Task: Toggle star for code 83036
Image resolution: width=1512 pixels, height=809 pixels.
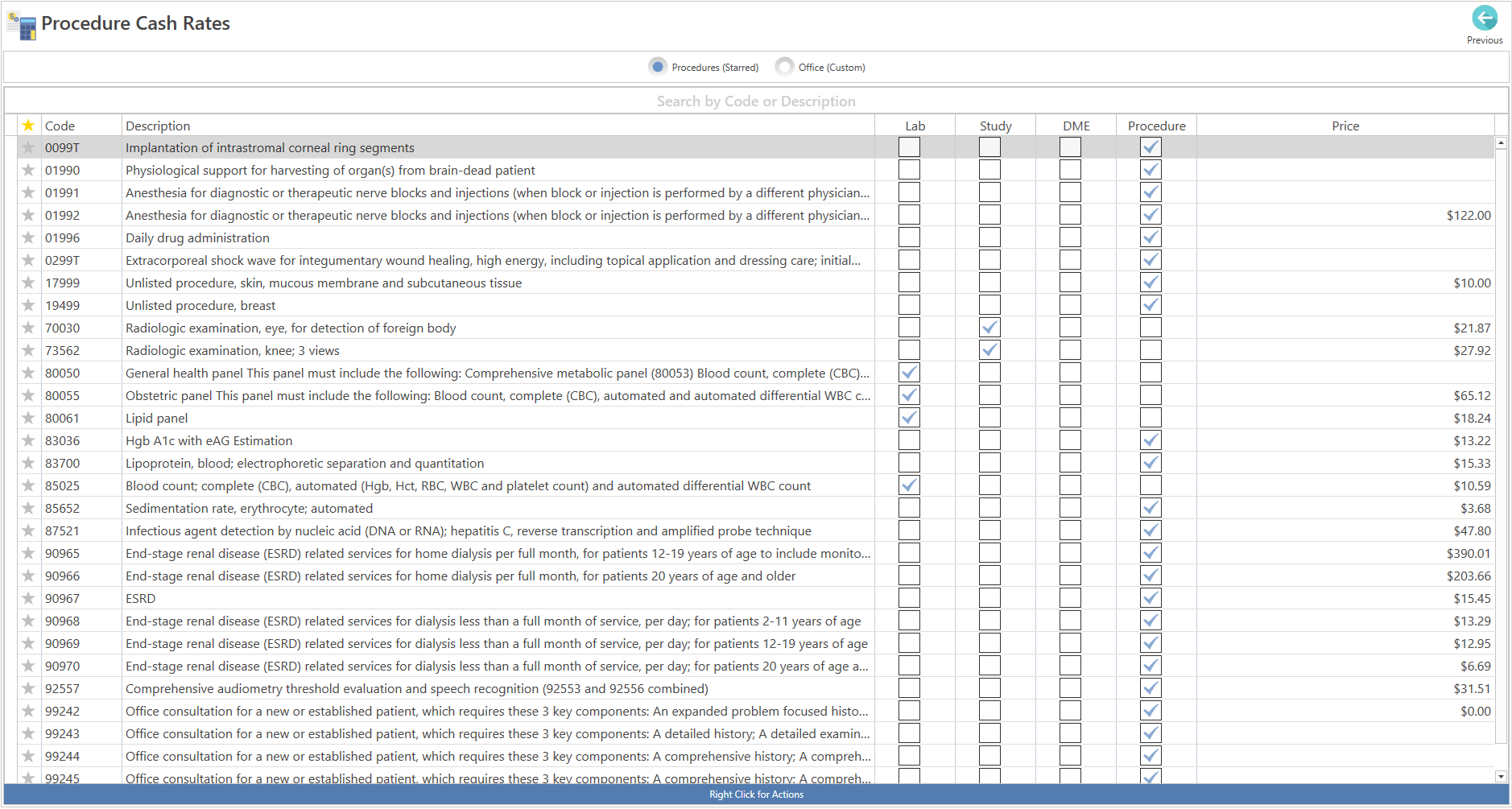Action: click(28, 440)
